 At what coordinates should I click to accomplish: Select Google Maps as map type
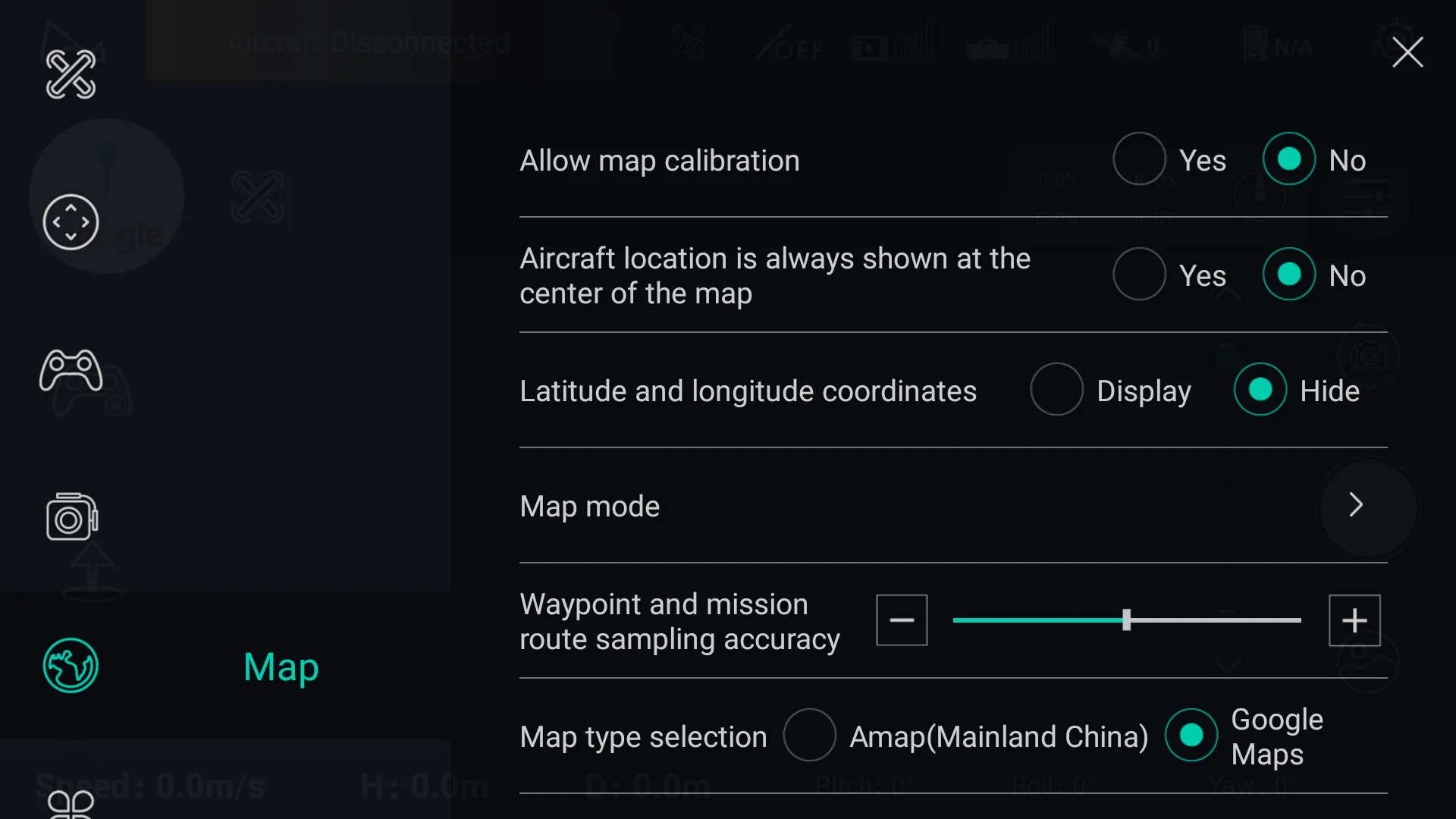click(x=1191, y=736)
